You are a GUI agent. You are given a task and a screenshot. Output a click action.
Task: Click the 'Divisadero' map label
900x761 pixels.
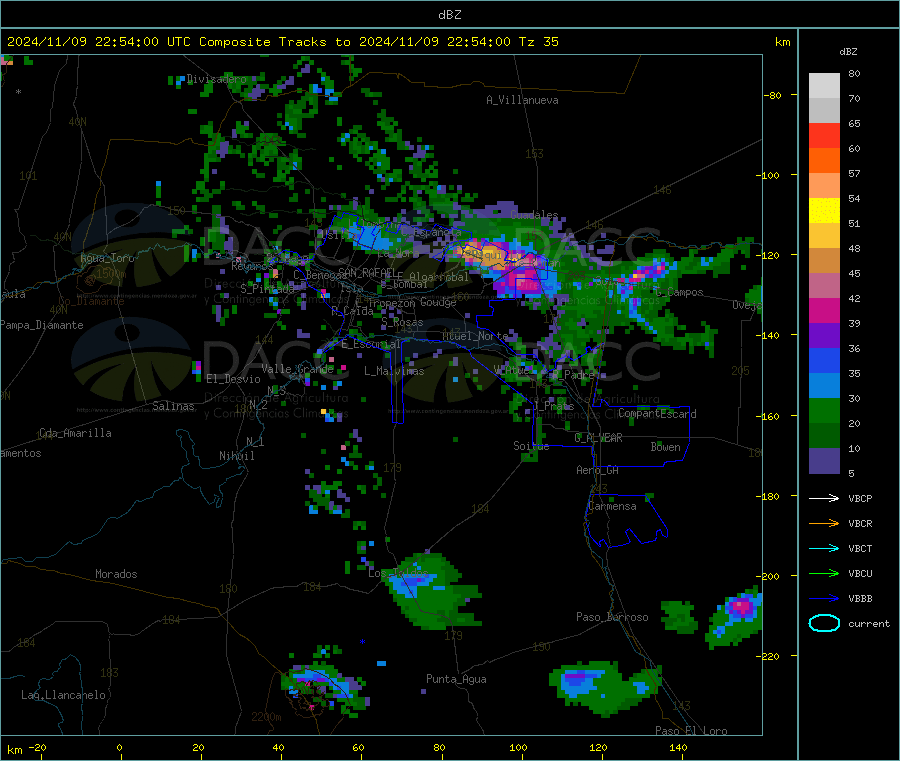click(216, 79)
